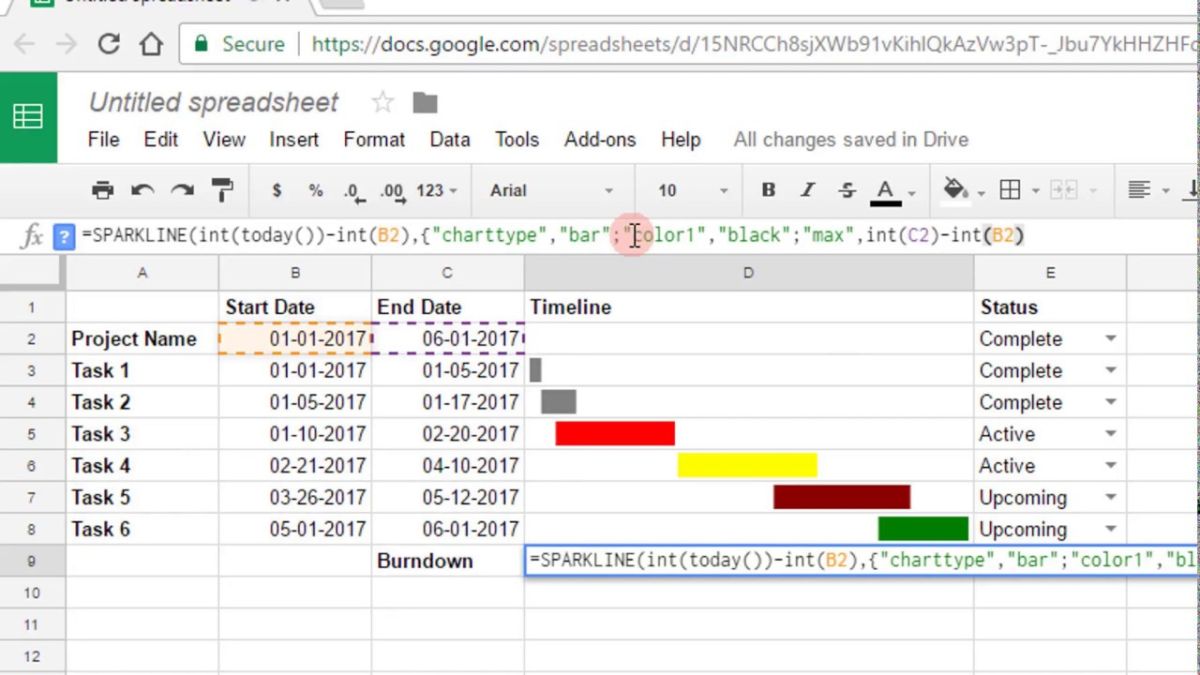Click the spreadsheet URL in the address bar

pyautogui.click(x=700, y=44)
